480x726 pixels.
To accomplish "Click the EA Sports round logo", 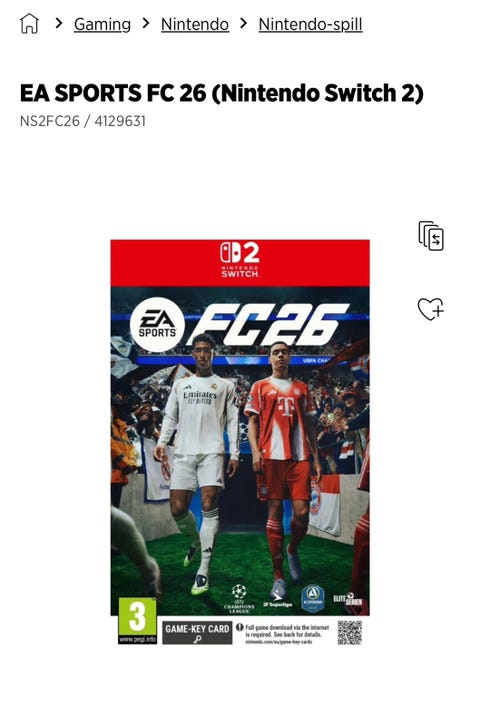I will pos(157,325).
